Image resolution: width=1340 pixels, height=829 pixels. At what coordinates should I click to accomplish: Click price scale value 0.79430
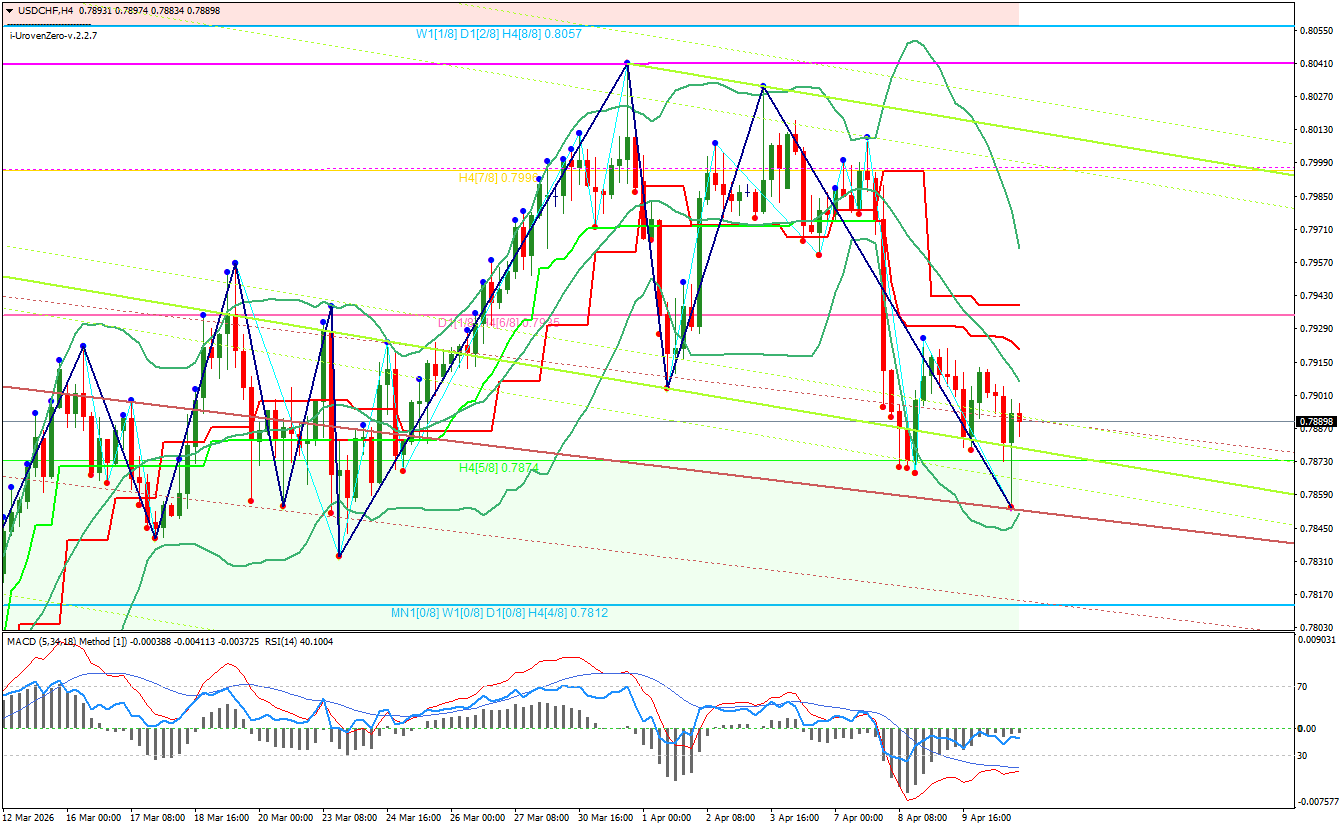click(x=1316, y=296)
